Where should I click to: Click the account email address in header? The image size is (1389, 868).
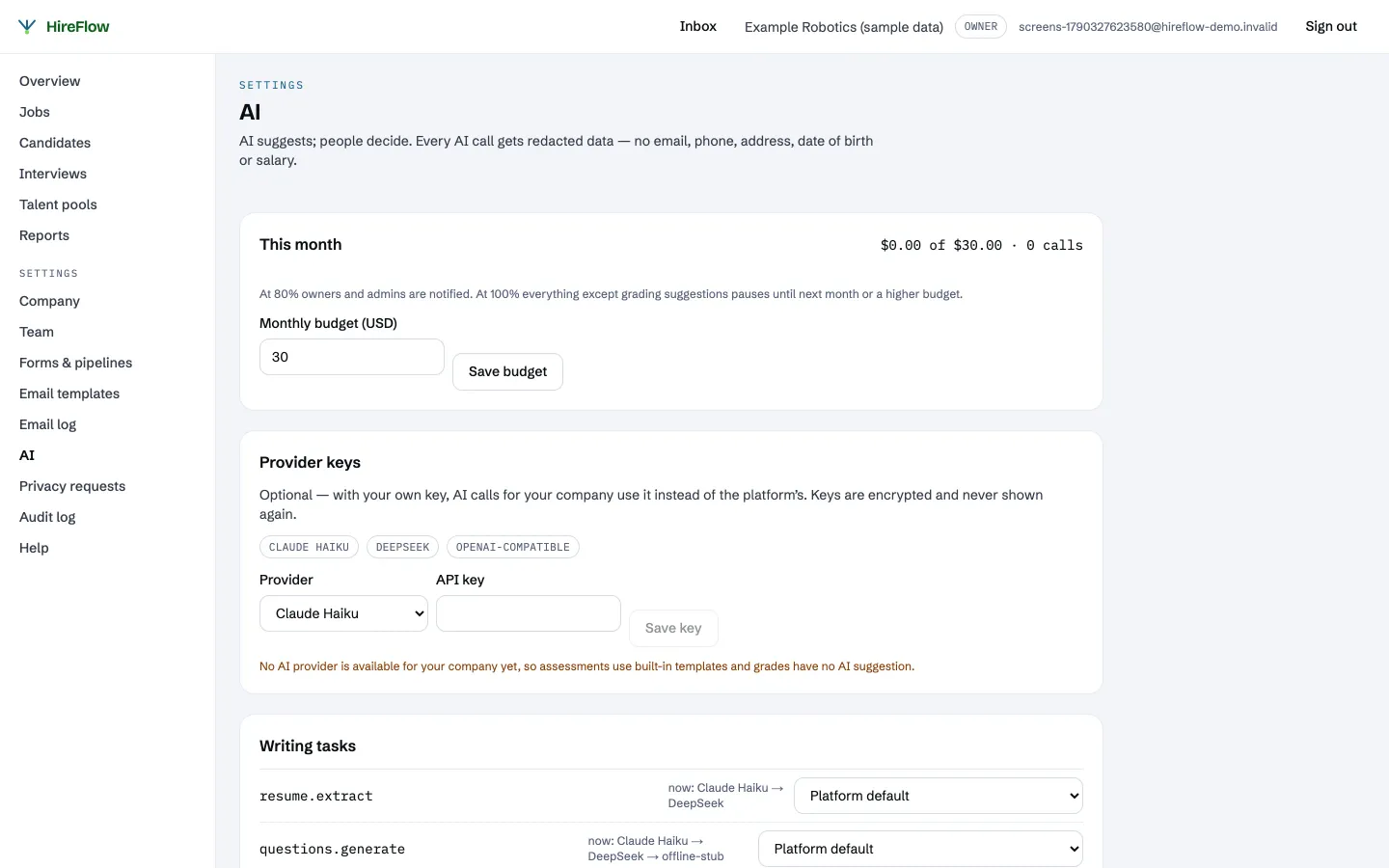click(1148, 27)
